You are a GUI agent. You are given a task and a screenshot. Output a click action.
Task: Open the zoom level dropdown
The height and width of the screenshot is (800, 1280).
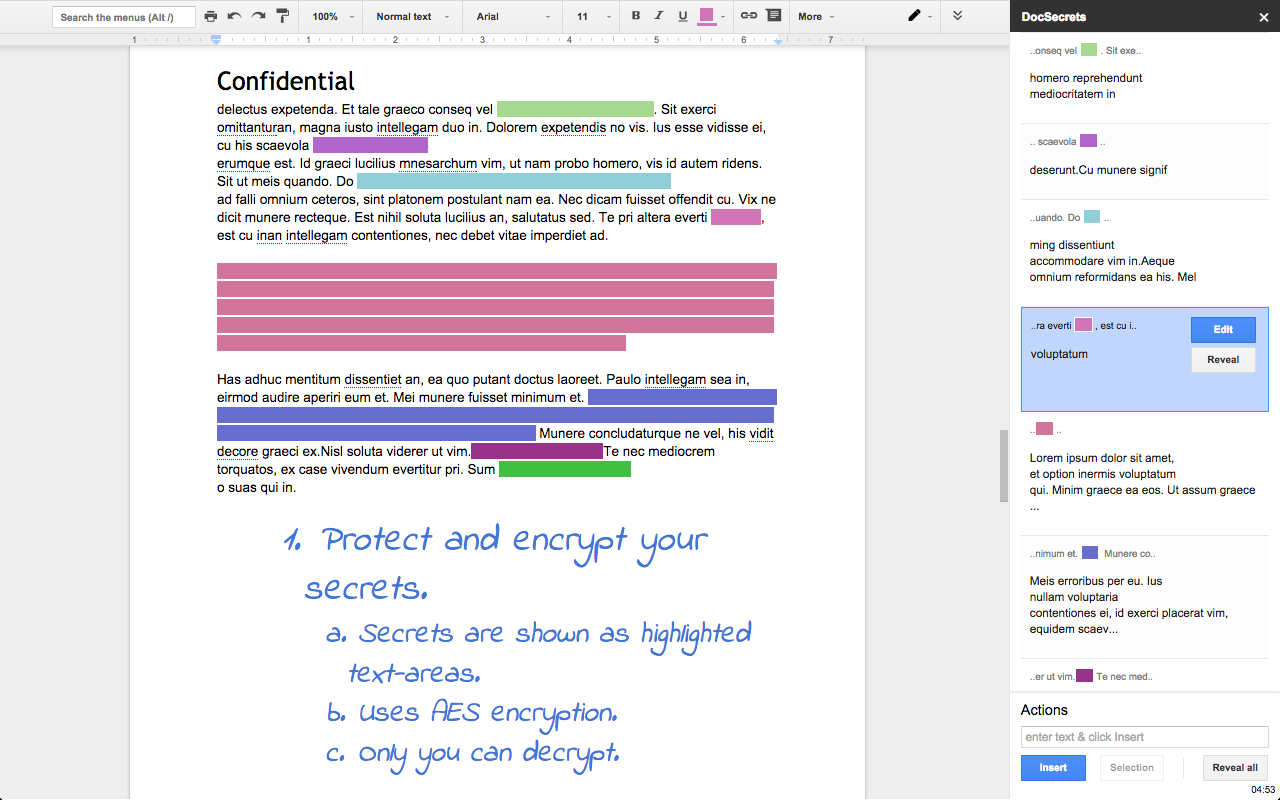[330, 16]
